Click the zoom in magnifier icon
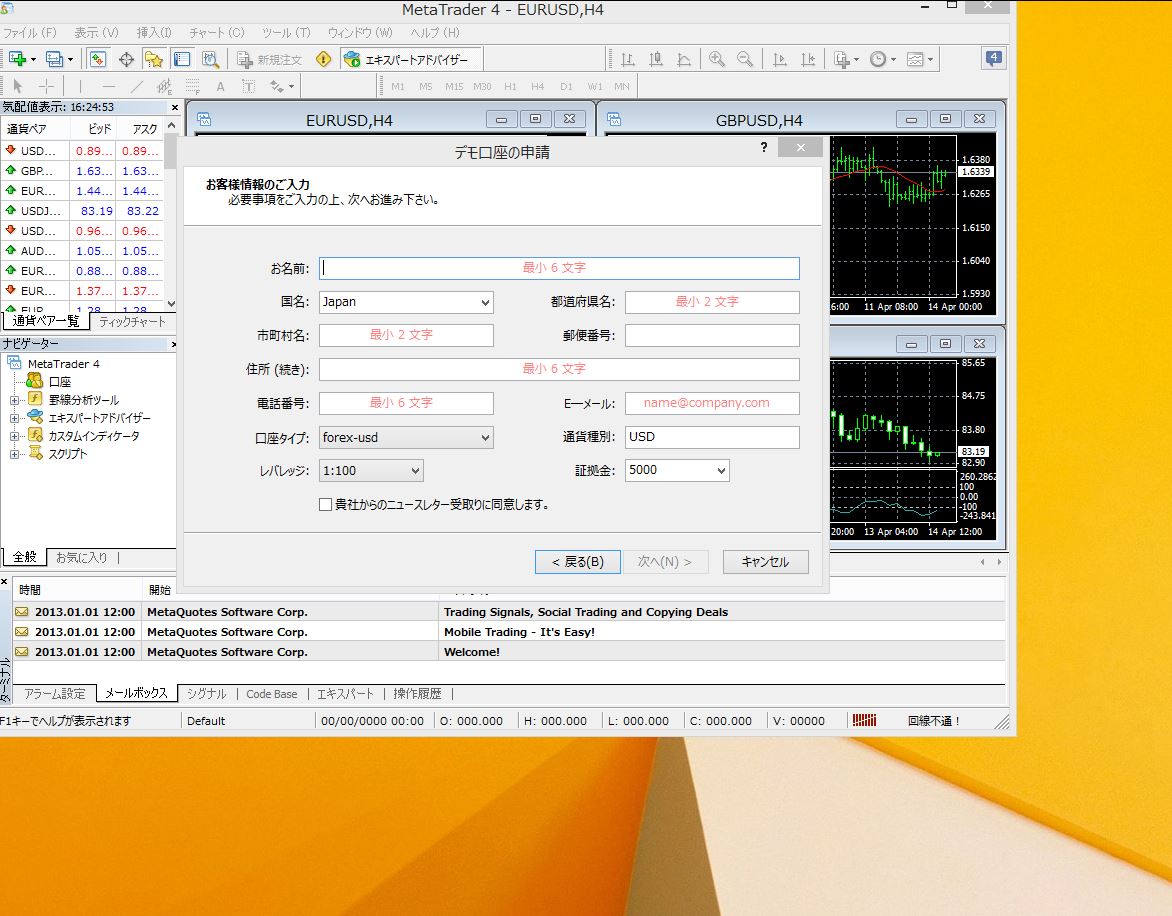The image size is (1172, 916). coord(717,59)
